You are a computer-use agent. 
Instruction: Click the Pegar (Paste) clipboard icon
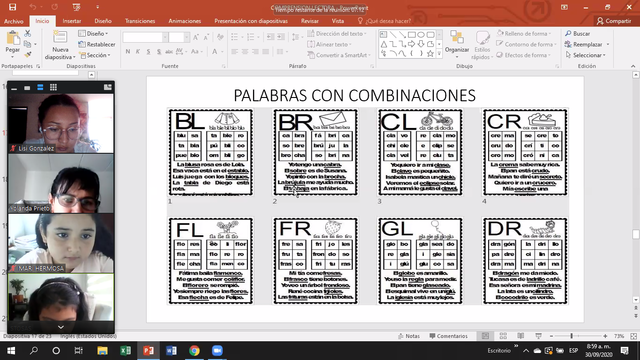[x=13, y=38]
